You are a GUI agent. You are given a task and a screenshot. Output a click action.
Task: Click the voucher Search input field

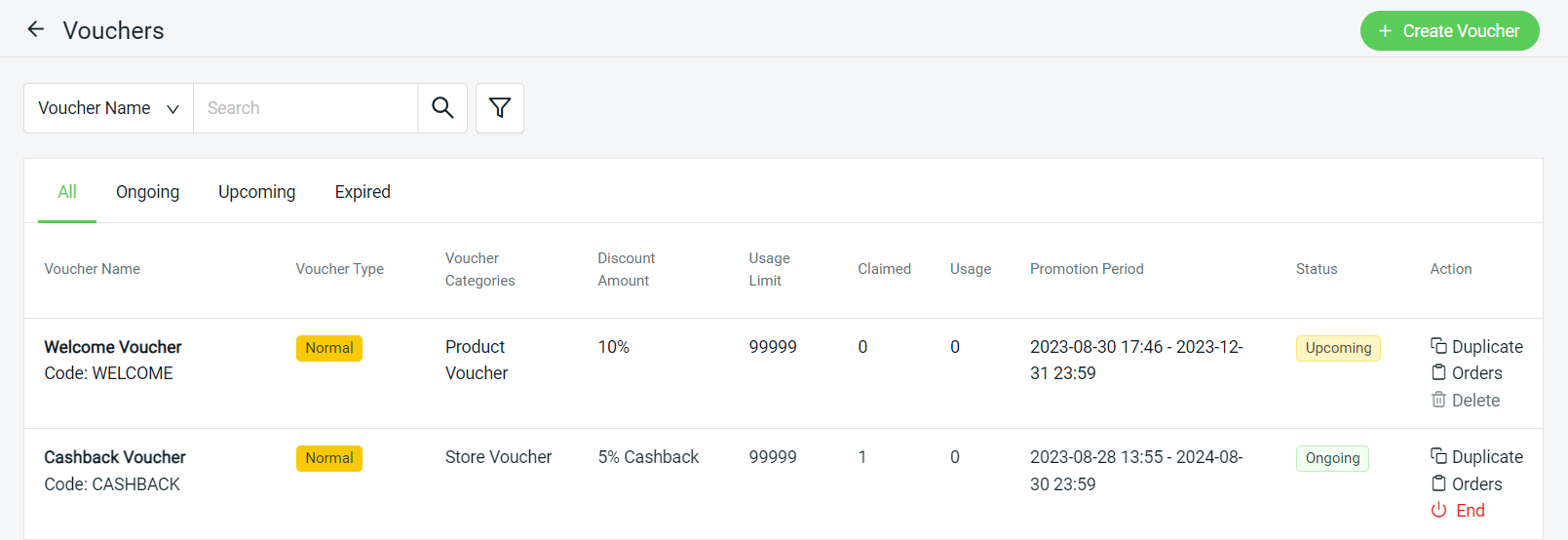tap(305, 108)
